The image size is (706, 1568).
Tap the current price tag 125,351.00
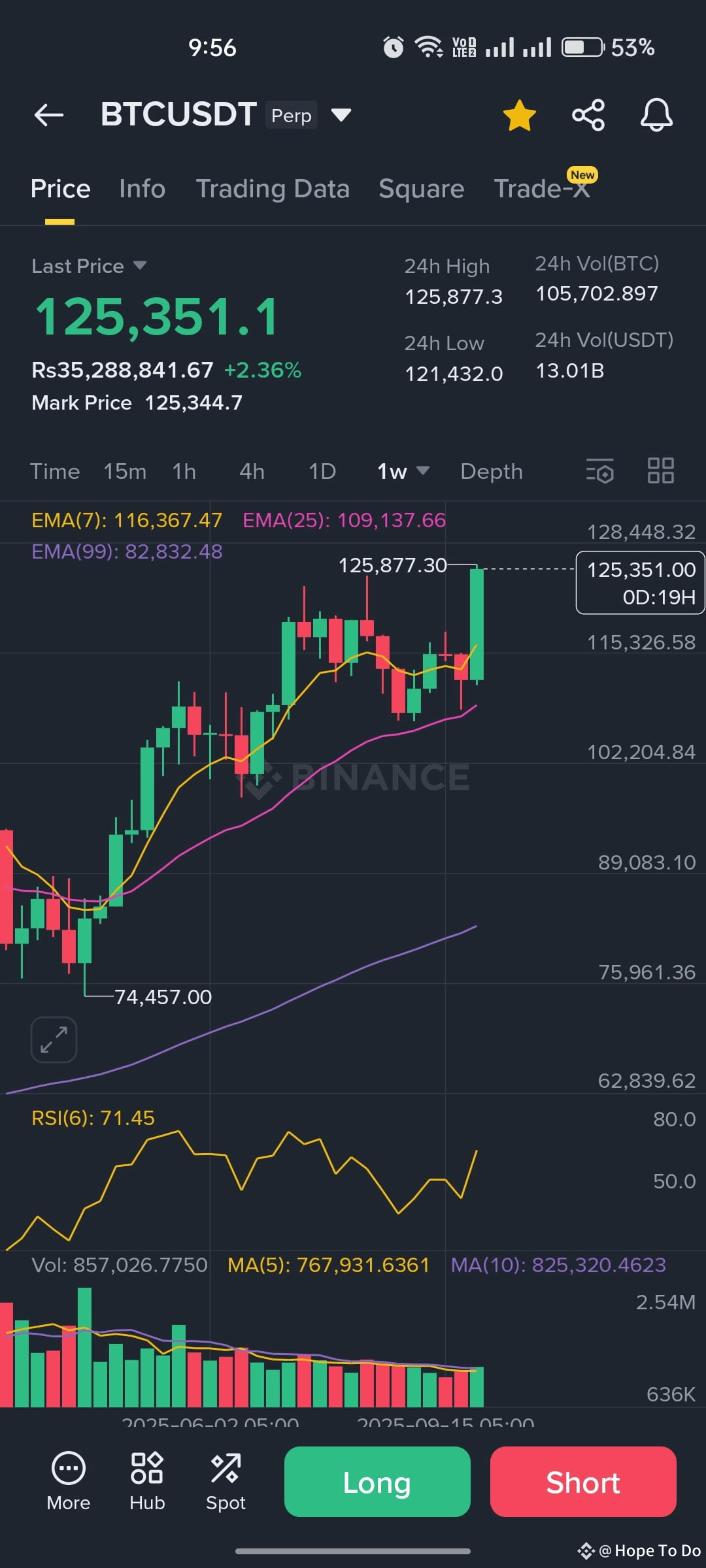[x=640, y=582]
